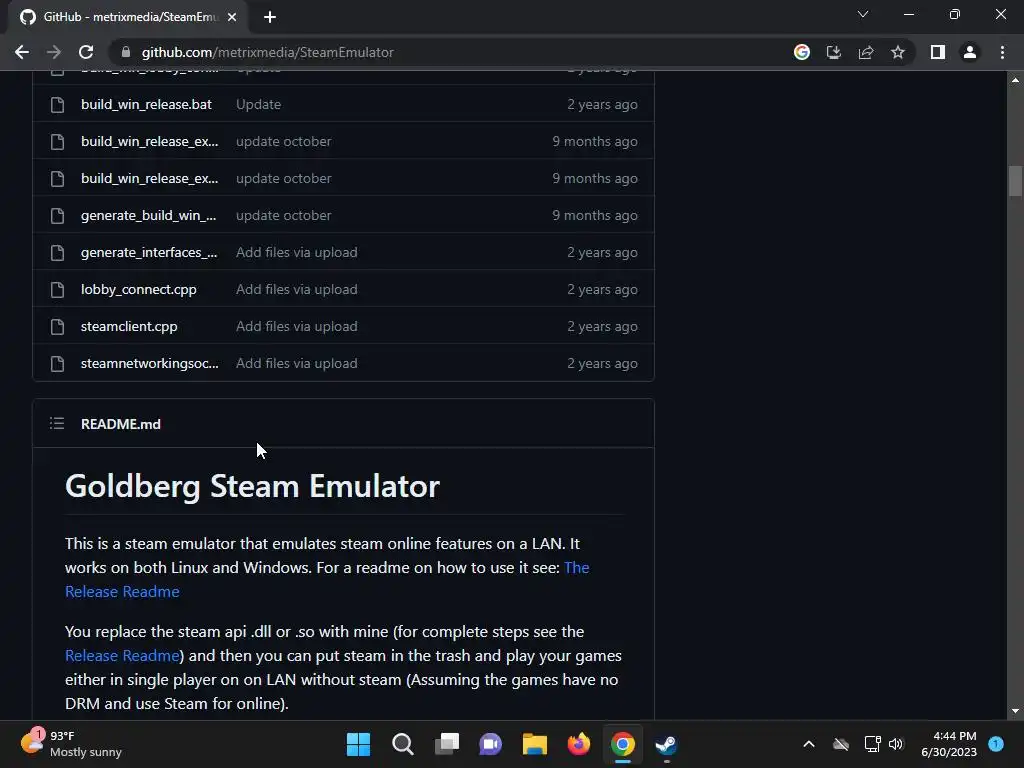Switch to Chrome in the taskbar
This screenshot has height=768, width=1024.
tap(622, 744)
